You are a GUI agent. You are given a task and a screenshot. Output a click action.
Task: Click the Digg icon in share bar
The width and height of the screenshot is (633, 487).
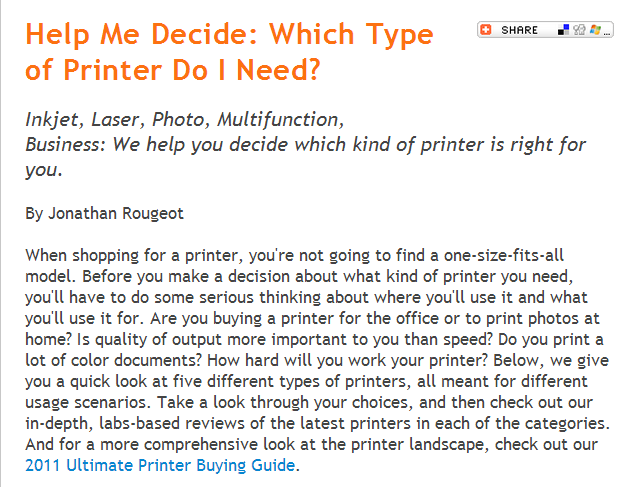tap(579, 30)
